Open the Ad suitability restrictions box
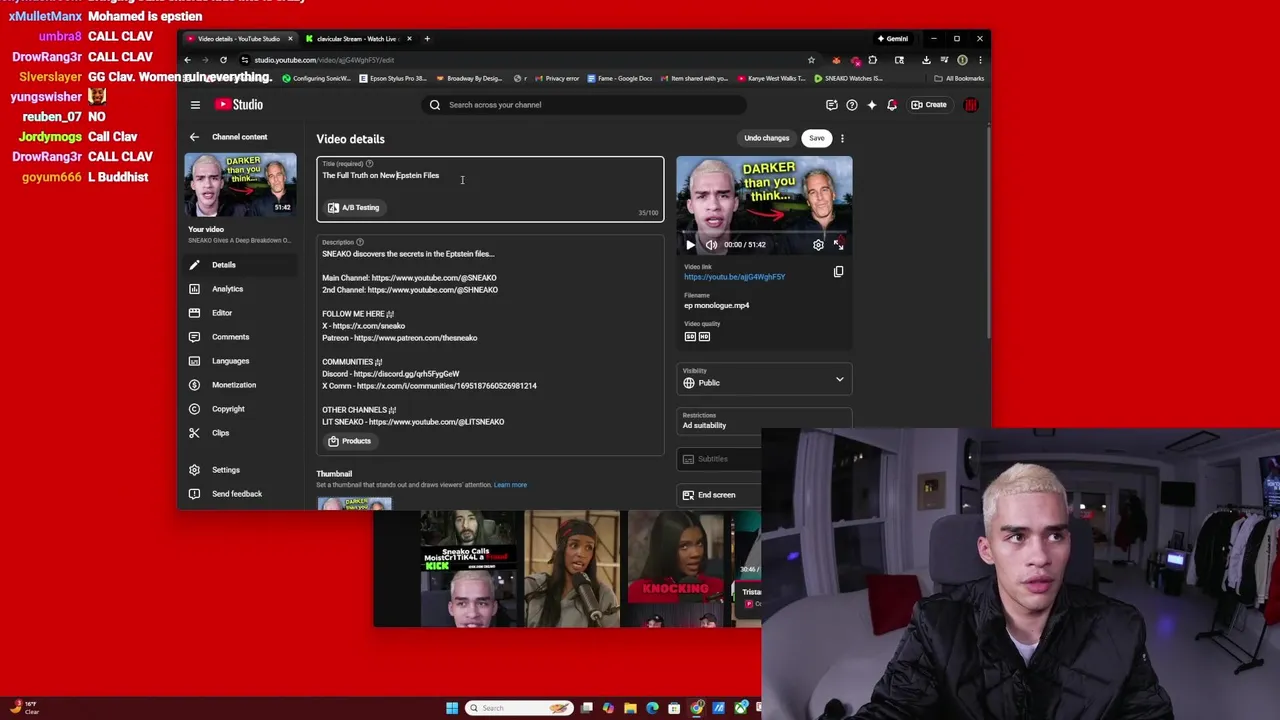 pyautogui.click(x=764, y=421)
